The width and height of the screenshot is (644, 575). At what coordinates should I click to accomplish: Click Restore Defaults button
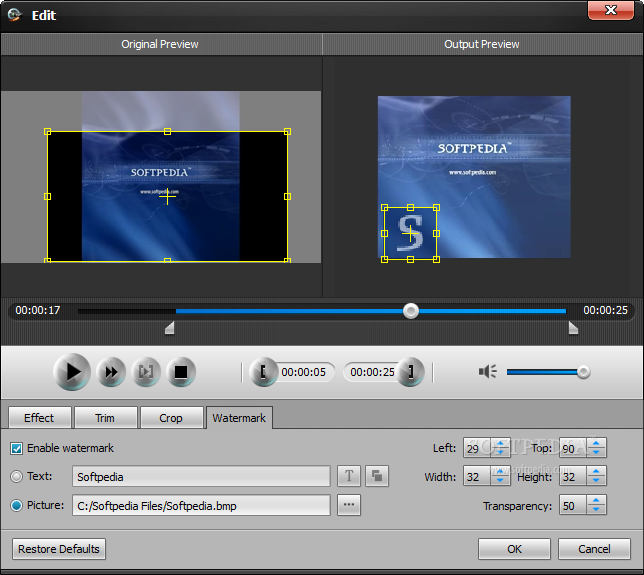(x=59, y=549)
